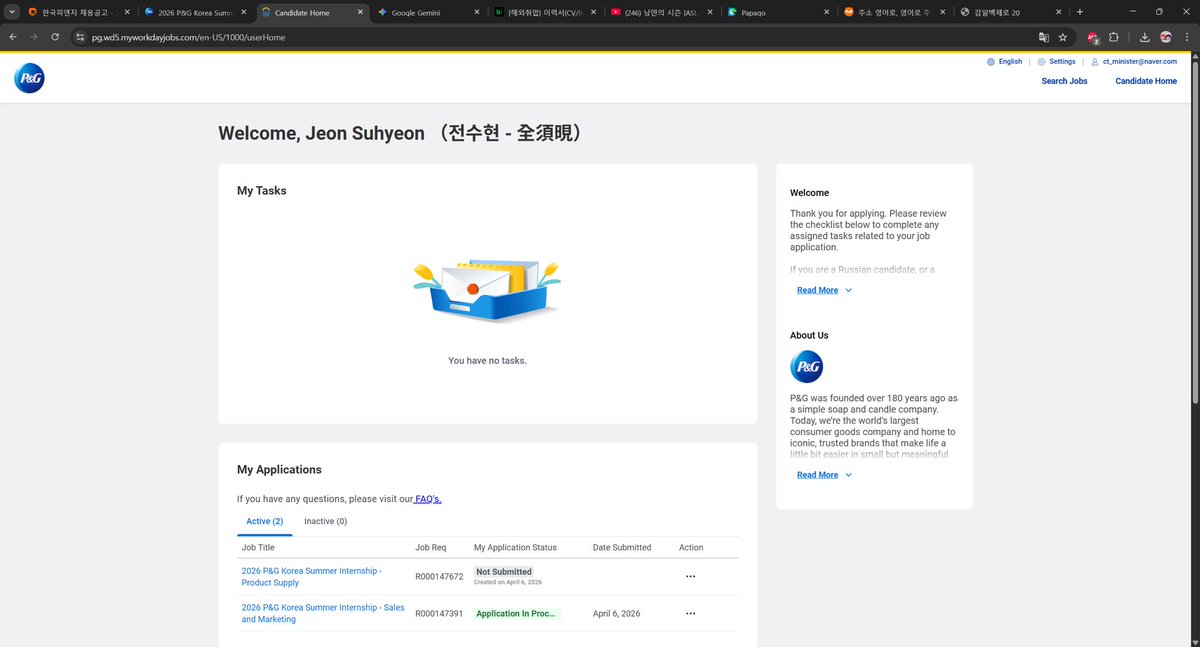The height and width of the screenshot is (647, 1200).
Task: Click the Application In Process status badge
Action: (517, 614)
